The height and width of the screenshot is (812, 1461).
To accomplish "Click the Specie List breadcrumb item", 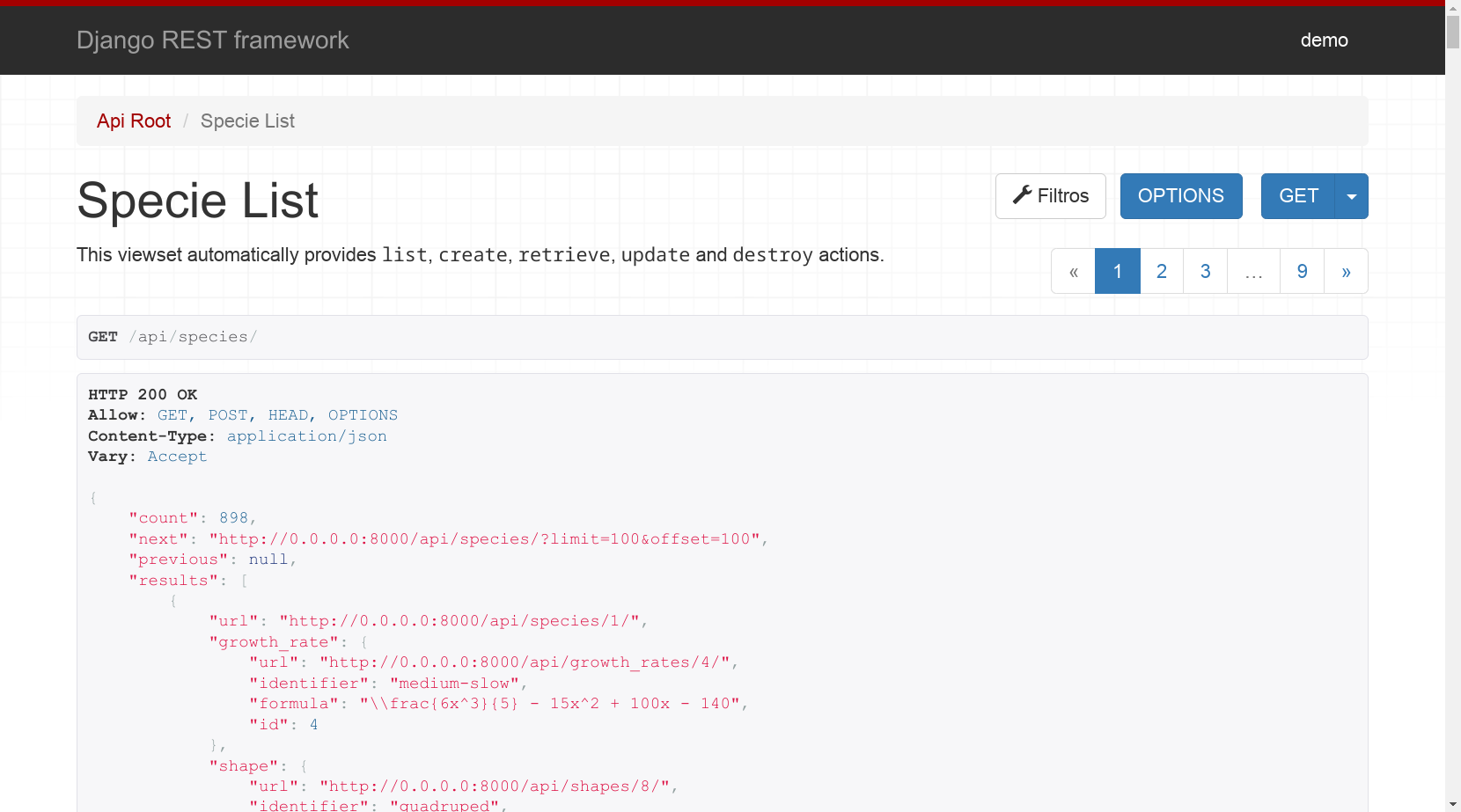I will tap(247, 121).
